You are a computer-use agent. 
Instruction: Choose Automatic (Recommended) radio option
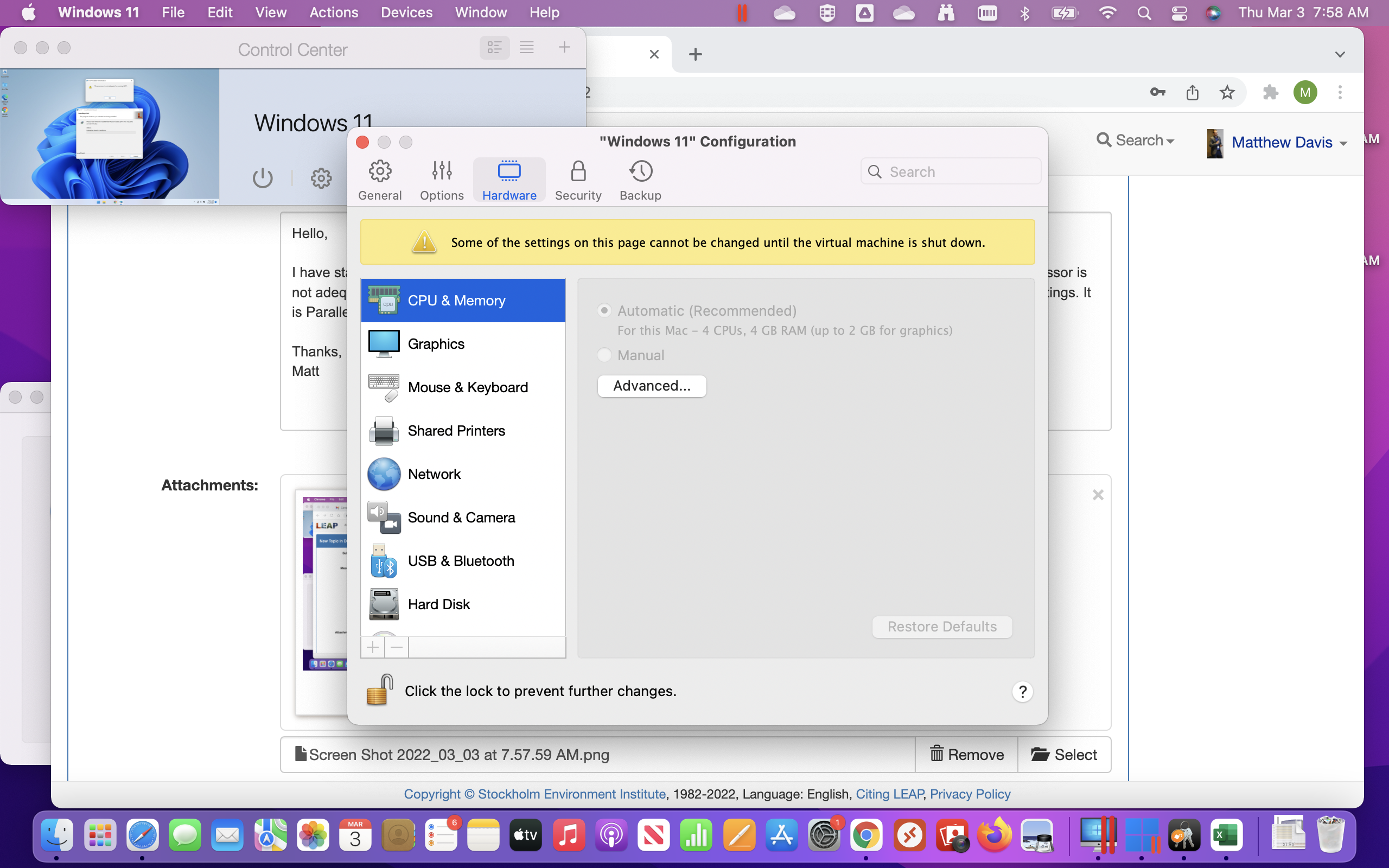pyautogui.click(x=604, y=310)
